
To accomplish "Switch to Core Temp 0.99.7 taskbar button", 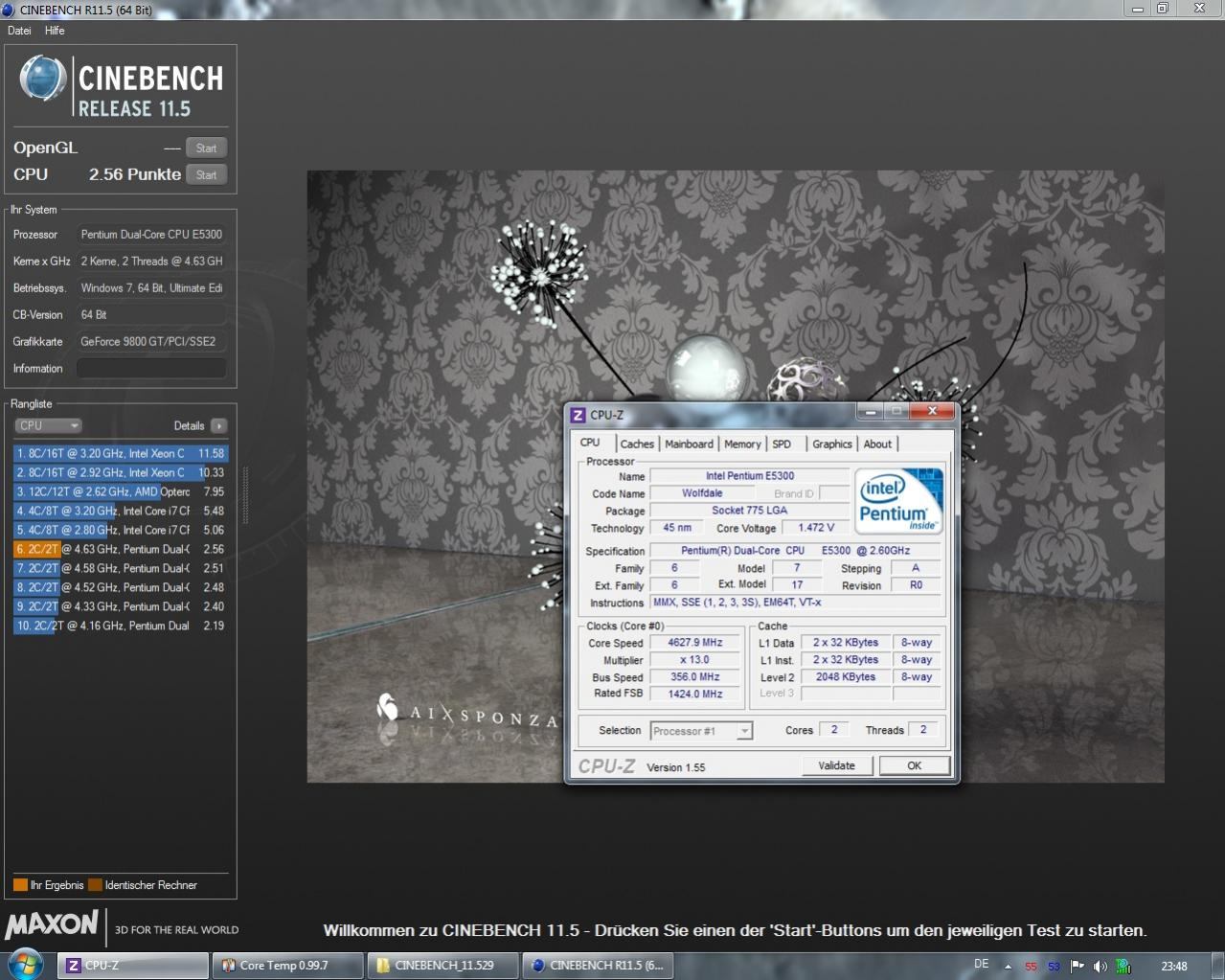I will tap(288, 966).
